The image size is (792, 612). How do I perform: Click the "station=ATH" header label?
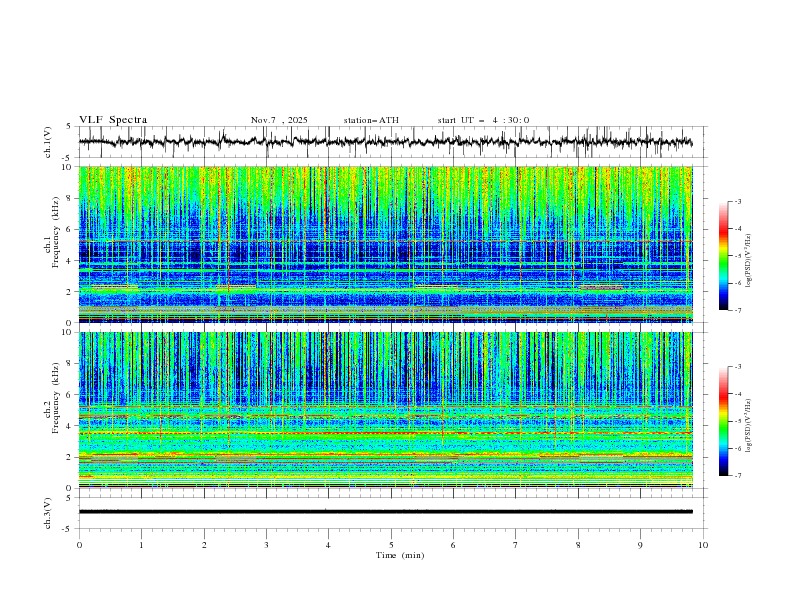tap(371, 120)
